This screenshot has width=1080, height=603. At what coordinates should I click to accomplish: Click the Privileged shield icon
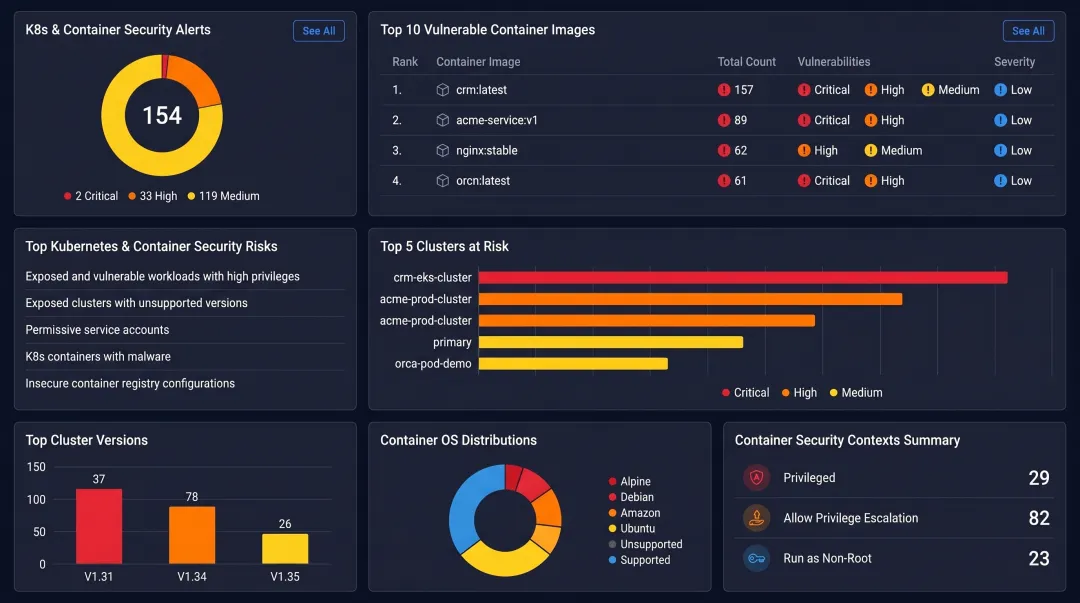coord(756,478)
